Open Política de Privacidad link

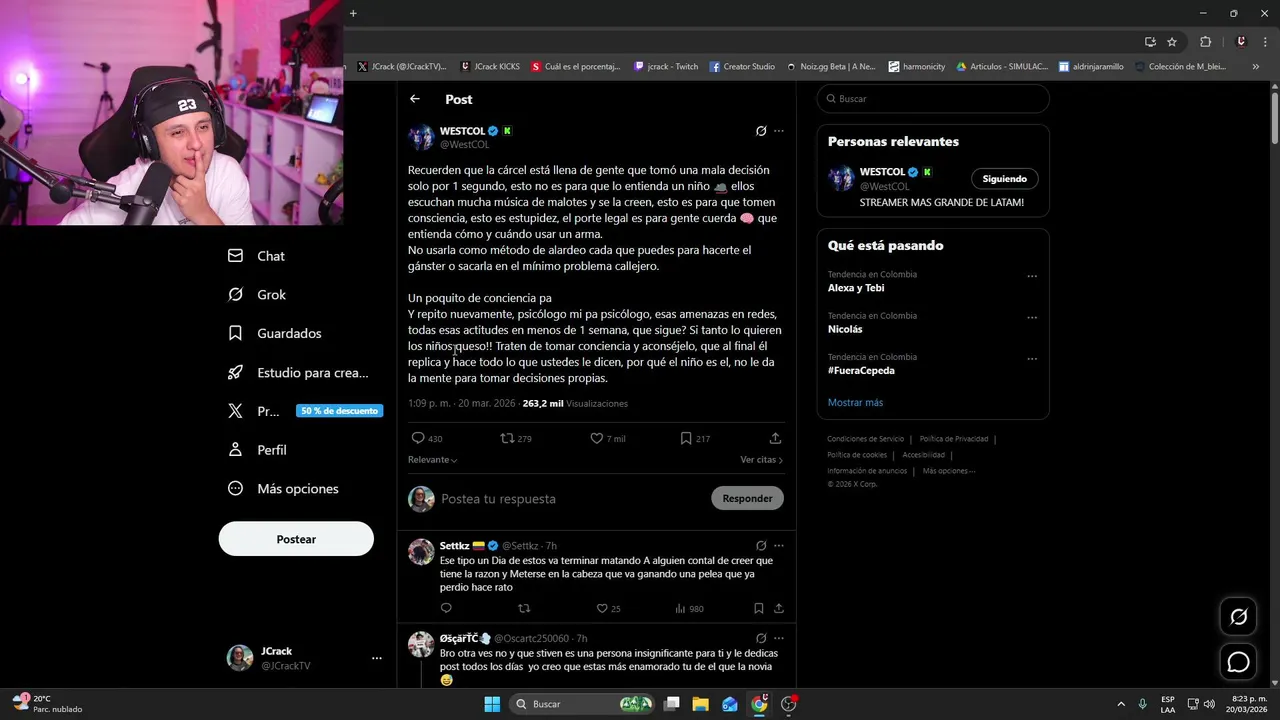coord(954,439)
